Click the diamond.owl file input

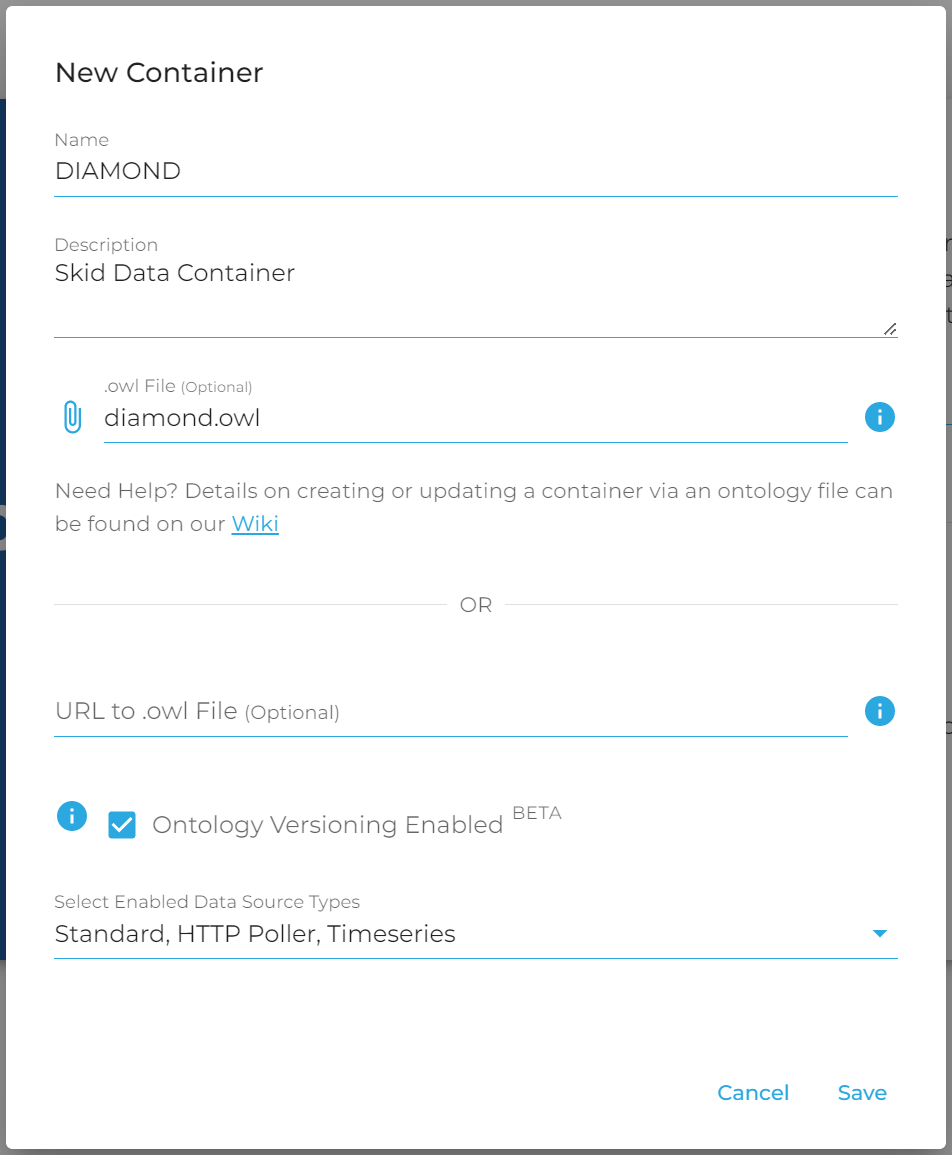(x=475, y=418)
